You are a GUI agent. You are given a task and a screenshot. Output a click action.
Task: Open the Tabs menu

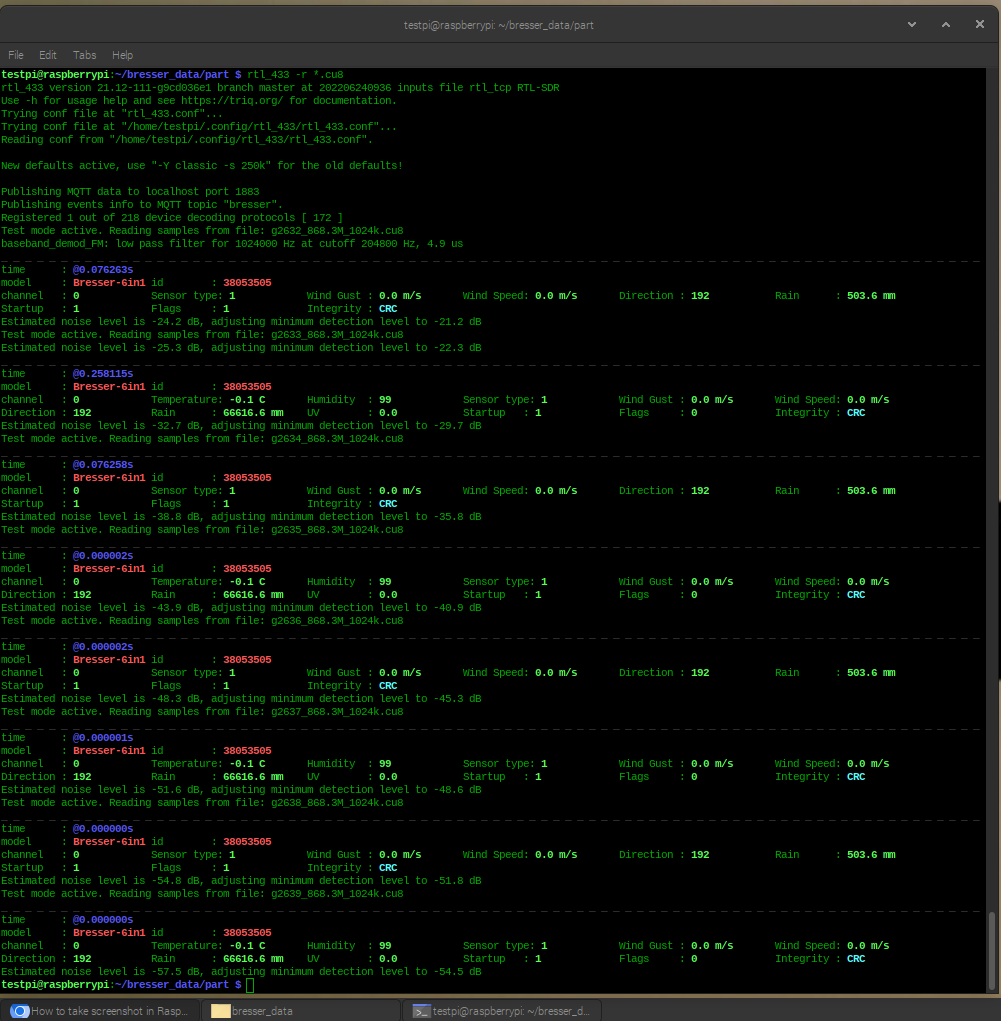tap(84, 55)
